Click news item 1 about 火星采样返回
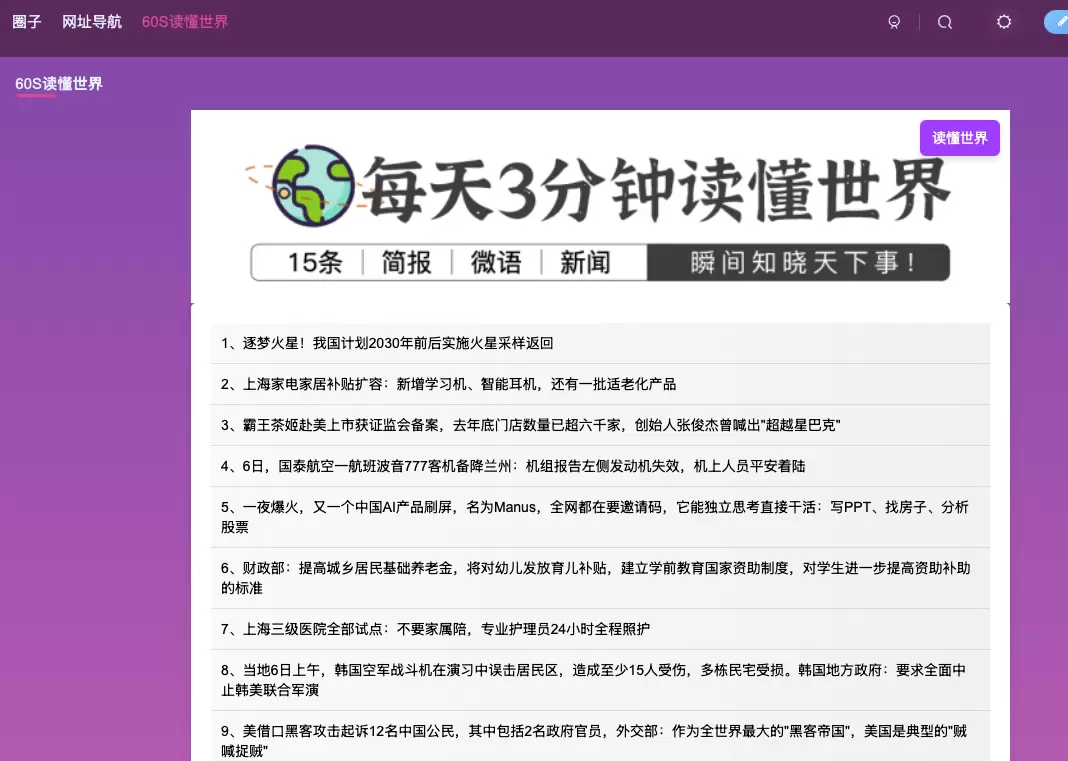 click(x=600, y=343)
